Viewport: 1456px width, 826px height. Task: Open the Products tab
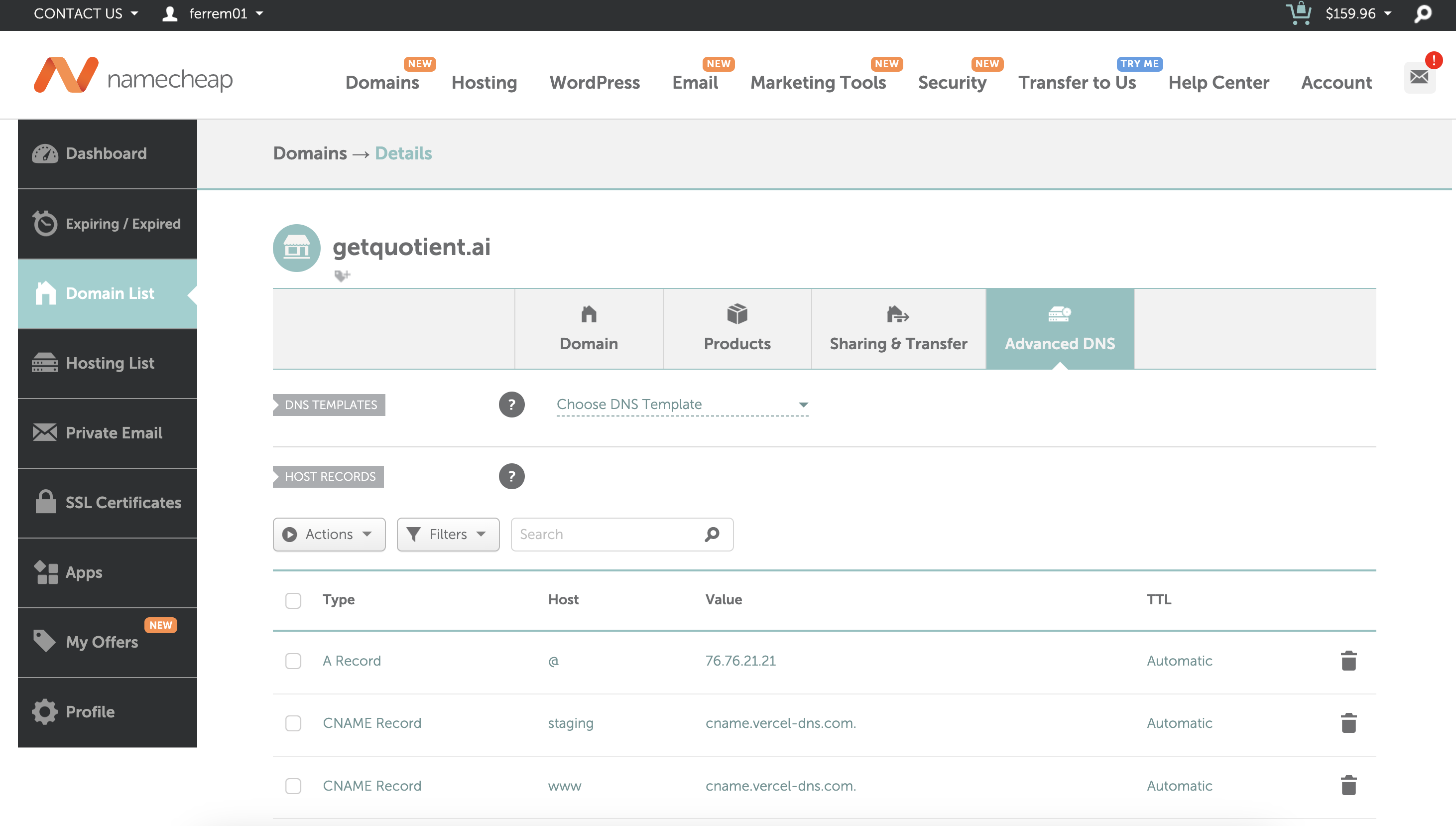click(736, 329)
